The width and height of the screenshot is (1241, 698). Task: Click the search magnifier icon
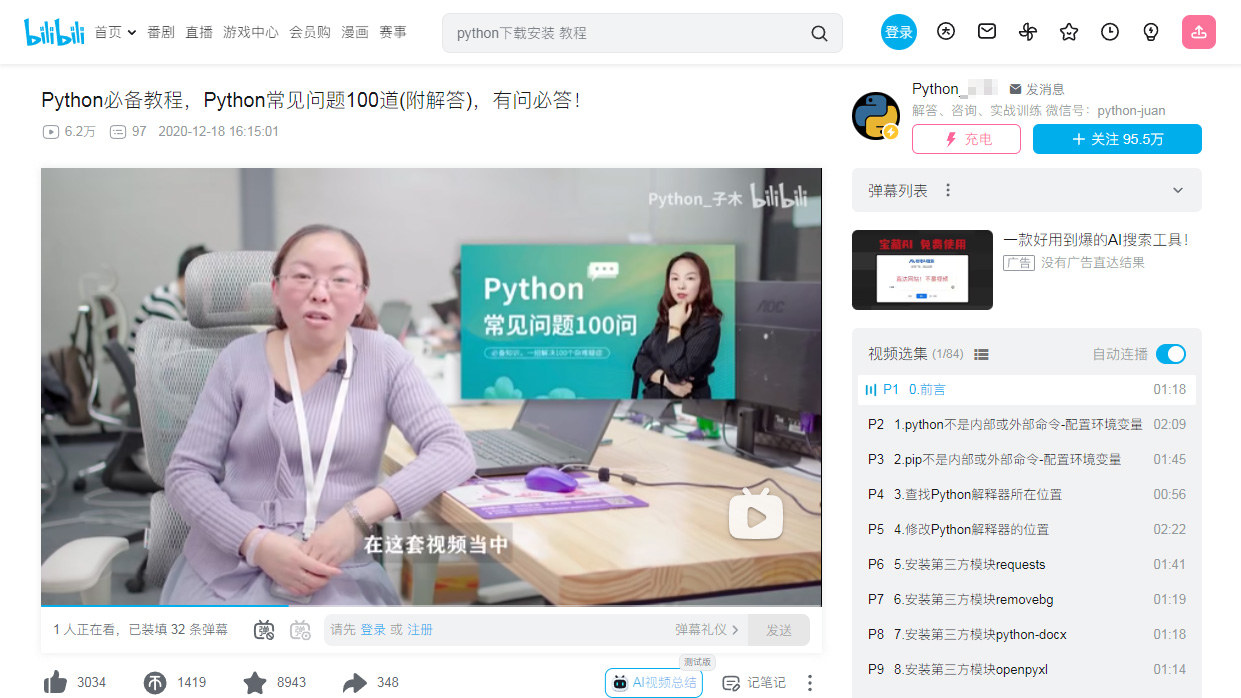point(819,33)
